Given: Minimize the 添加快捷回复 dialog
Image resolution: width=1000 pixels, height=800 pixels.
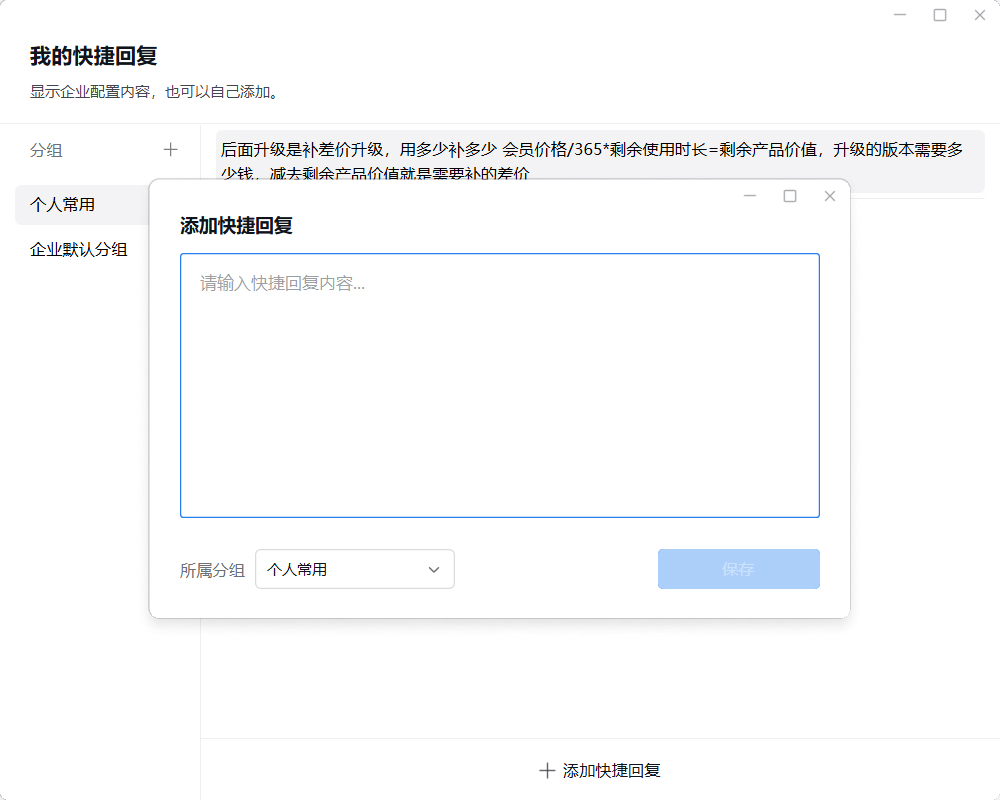Looking at the screenshot, I should pyautogui.click(x=750, y=196).
